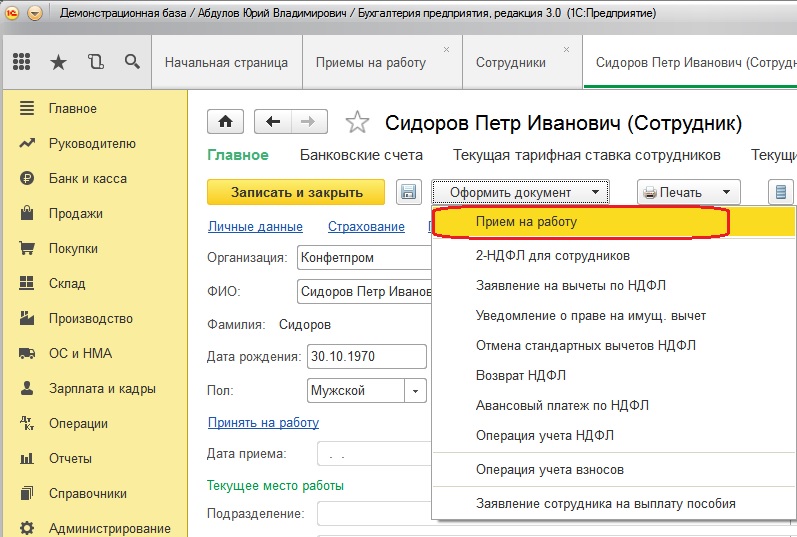Click Операции Дт/Кт icon in sidebar

click(27, 423)
